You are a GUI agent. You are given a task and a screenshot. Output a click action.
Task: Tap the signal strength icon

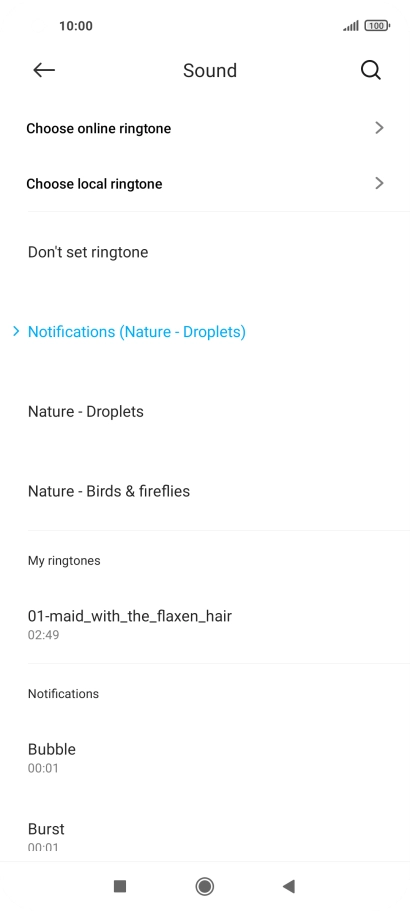[351, 26]
